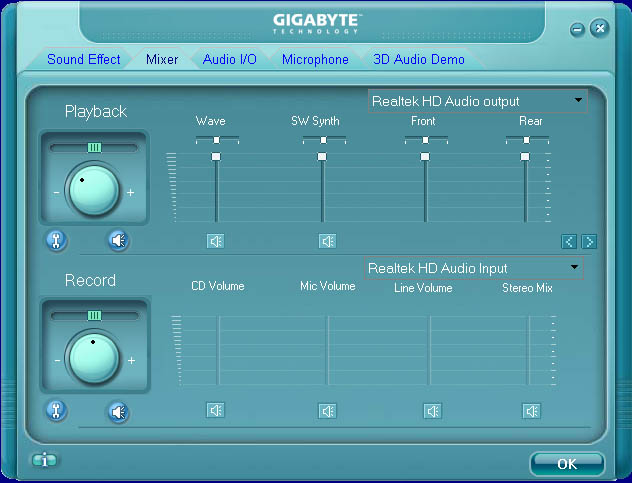Click the Front channel label

coord(423,121)
